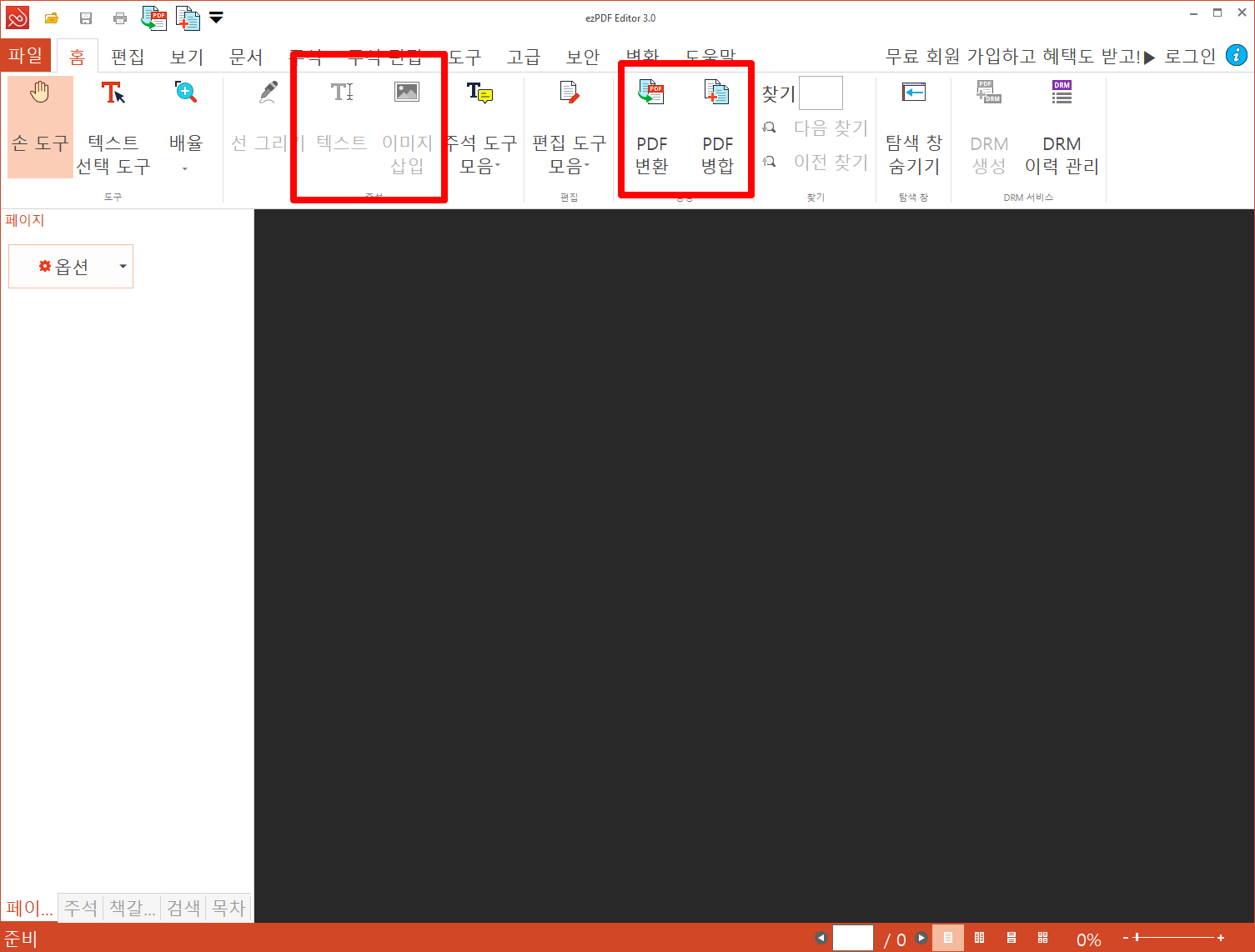Expand the quick access toolbar customize arrow
The height and width of the screenshot is (952, 1255).
(x=216, y=18)
